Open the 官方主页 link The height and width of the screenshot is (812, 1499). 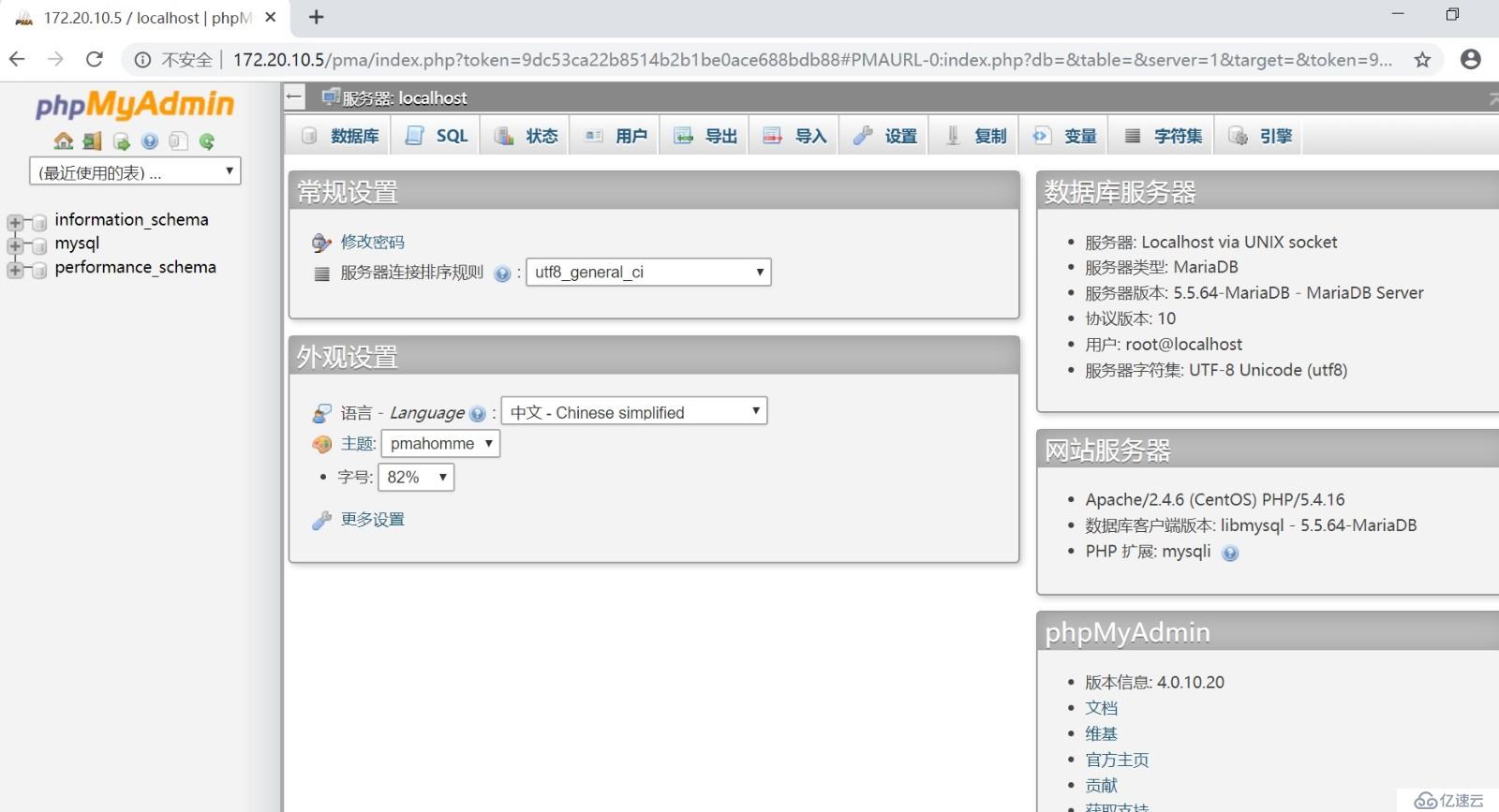[x=1118, y=760]
